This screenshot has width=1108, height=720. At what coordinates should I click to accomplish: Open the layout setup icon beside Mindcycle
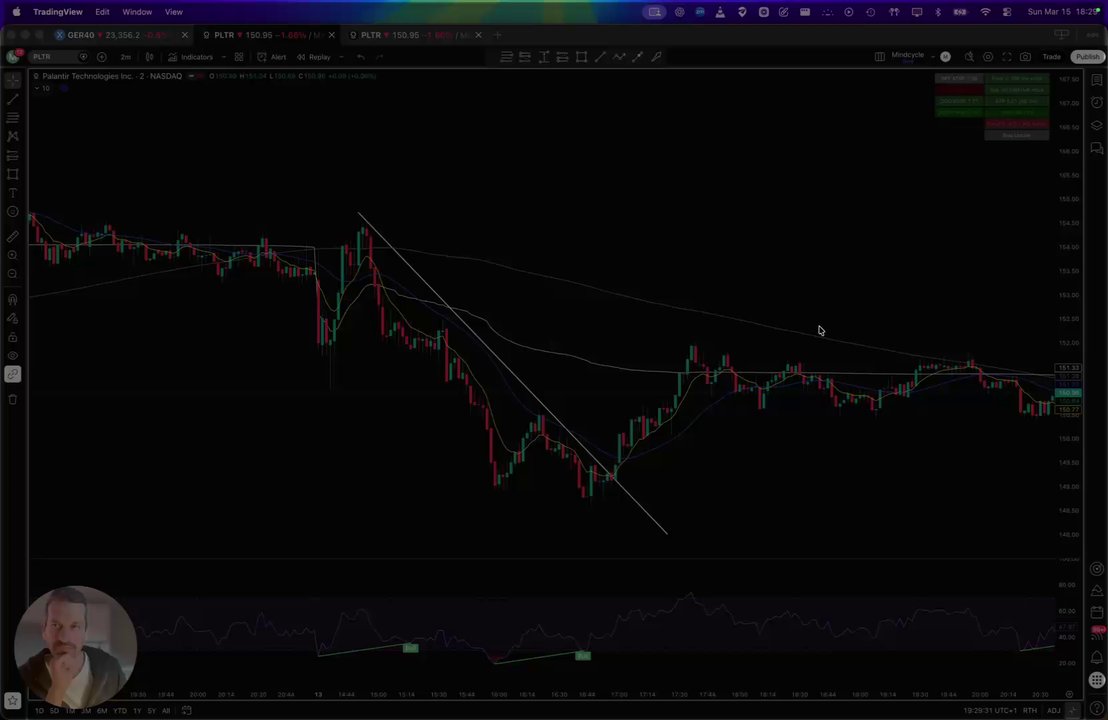(880, 57)
